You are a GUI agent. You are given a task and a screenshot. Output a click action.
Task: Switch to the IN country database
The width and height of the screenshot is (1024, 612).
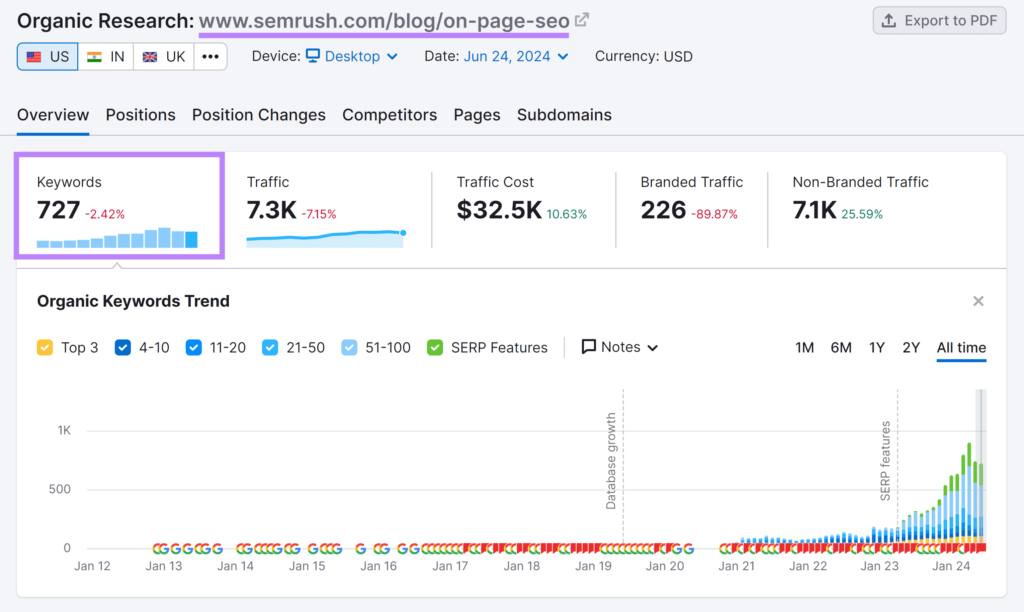point(106,57)
